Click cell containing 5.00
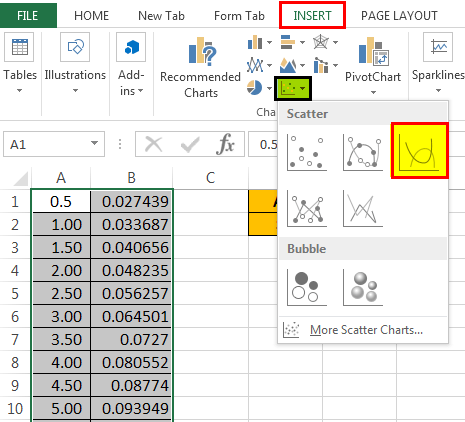Screen dimensions: 465x422 point(61,409)
